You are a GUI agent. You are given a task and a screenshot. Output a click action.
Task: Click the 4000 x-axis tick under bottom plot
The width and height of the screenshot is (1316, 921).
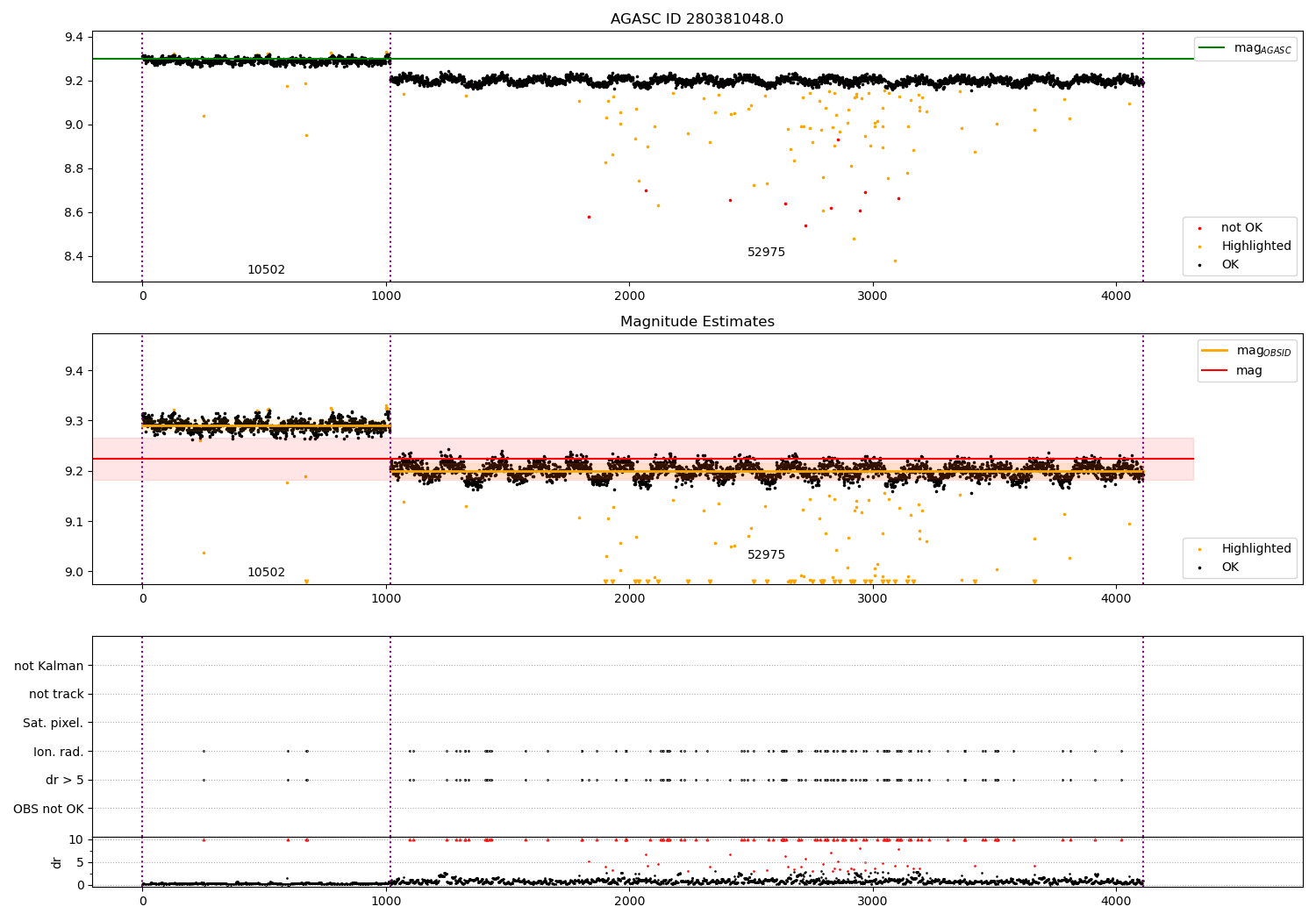point(1116,901)
